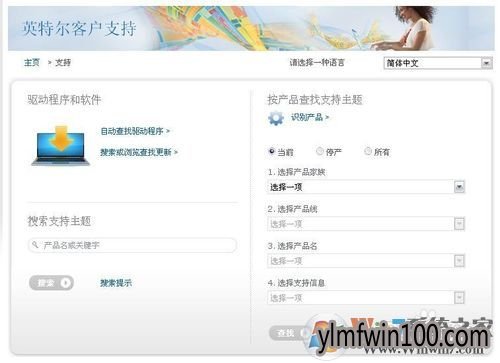The height and width of the screenshot is (363, 500).
Task: Open the 搜索提示 link
Action: pos(116,283)
